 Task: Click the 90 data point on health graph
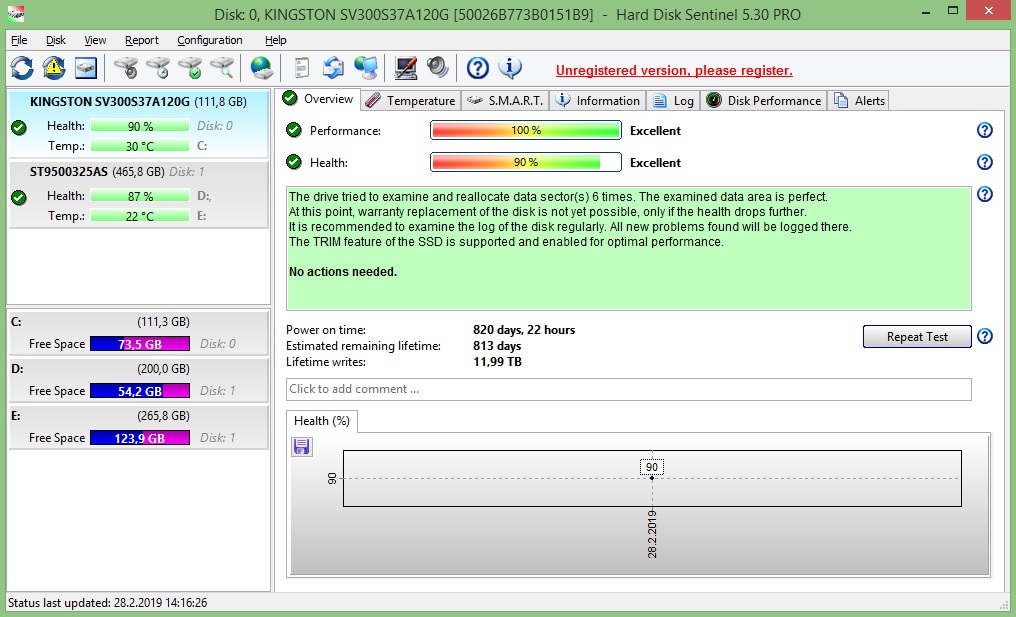point(652,478)
